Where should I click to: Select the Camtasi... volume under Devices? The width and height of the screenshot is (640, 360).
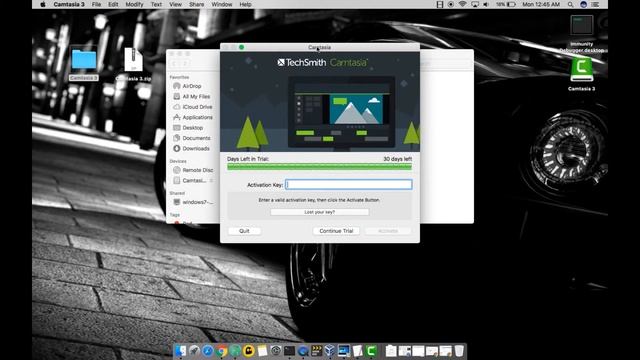pos(189,180)
